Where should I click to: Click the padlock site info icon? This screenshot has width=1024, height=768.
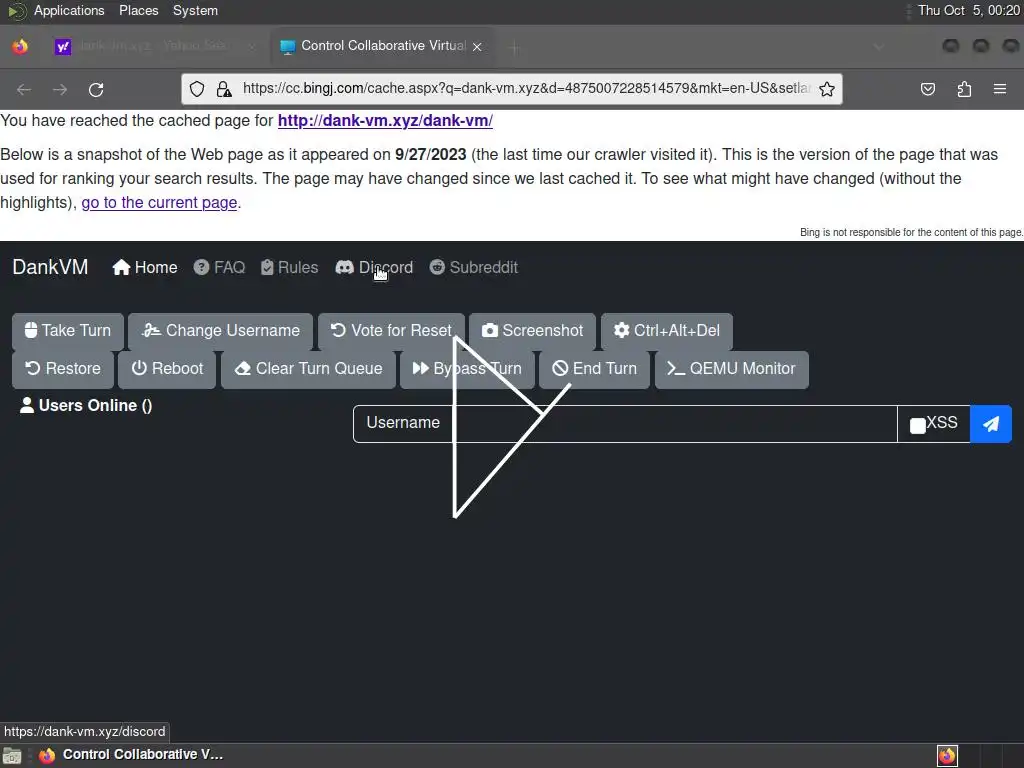224,89
